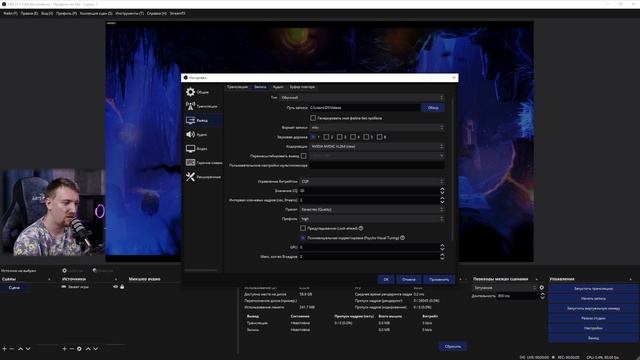Open scene transition type dropdown
The height and width of the screenshot is (360, 640).
point(504,288)
